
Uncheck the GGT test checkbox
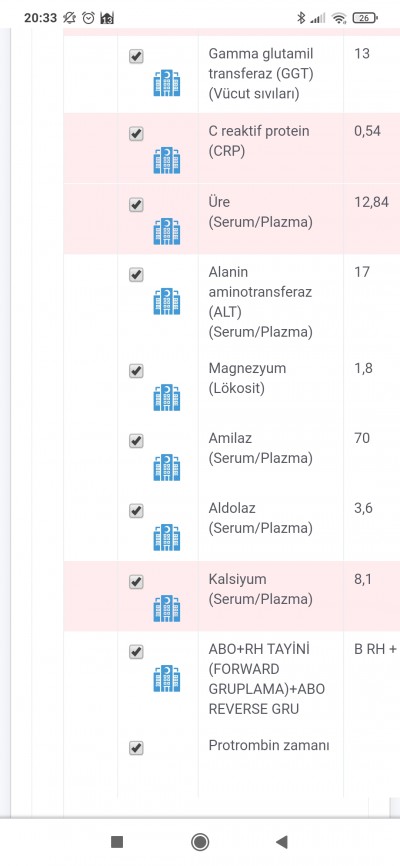(x=136, y=56)
